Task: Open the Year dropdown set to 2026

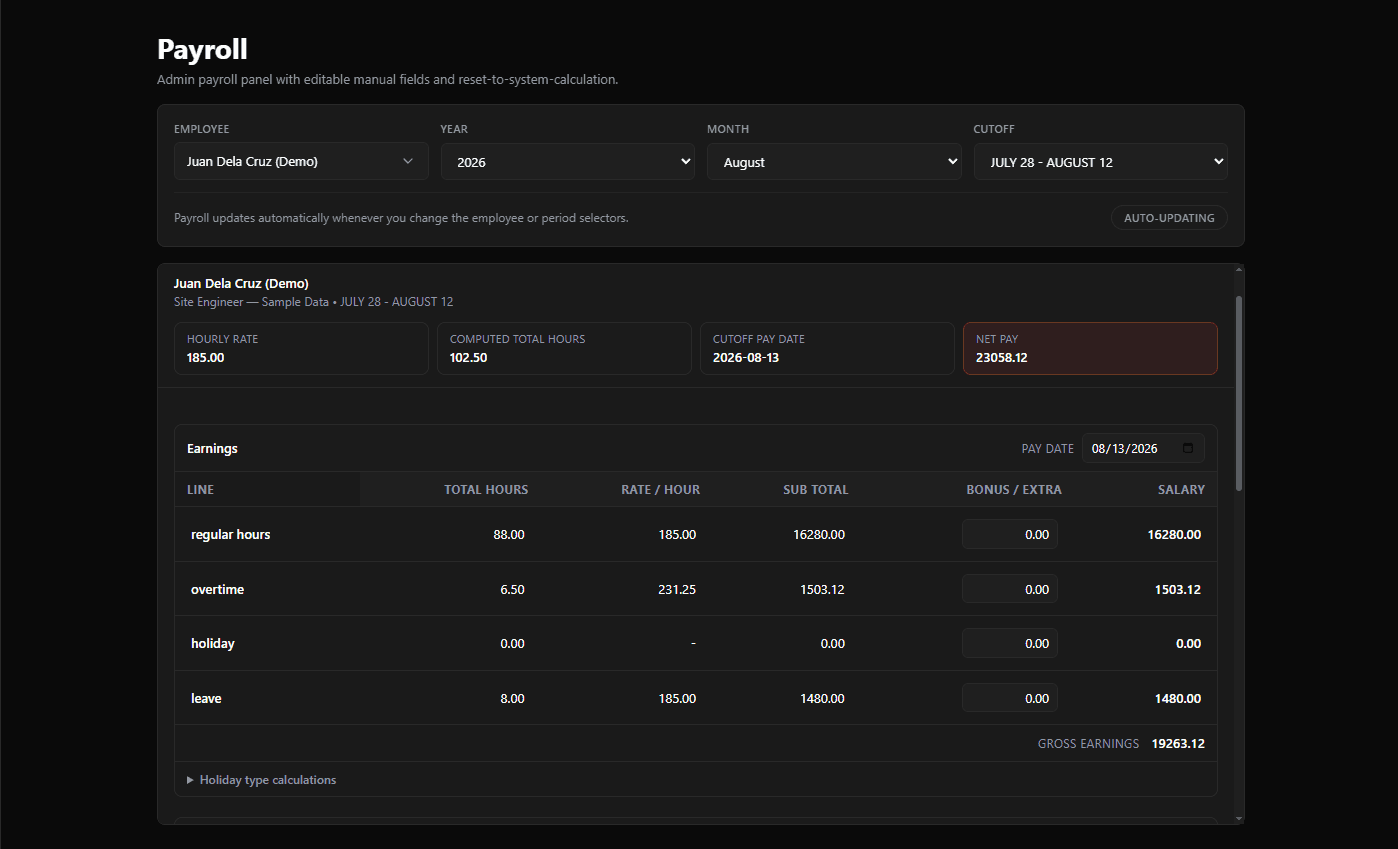Action: tap(567, 161)
